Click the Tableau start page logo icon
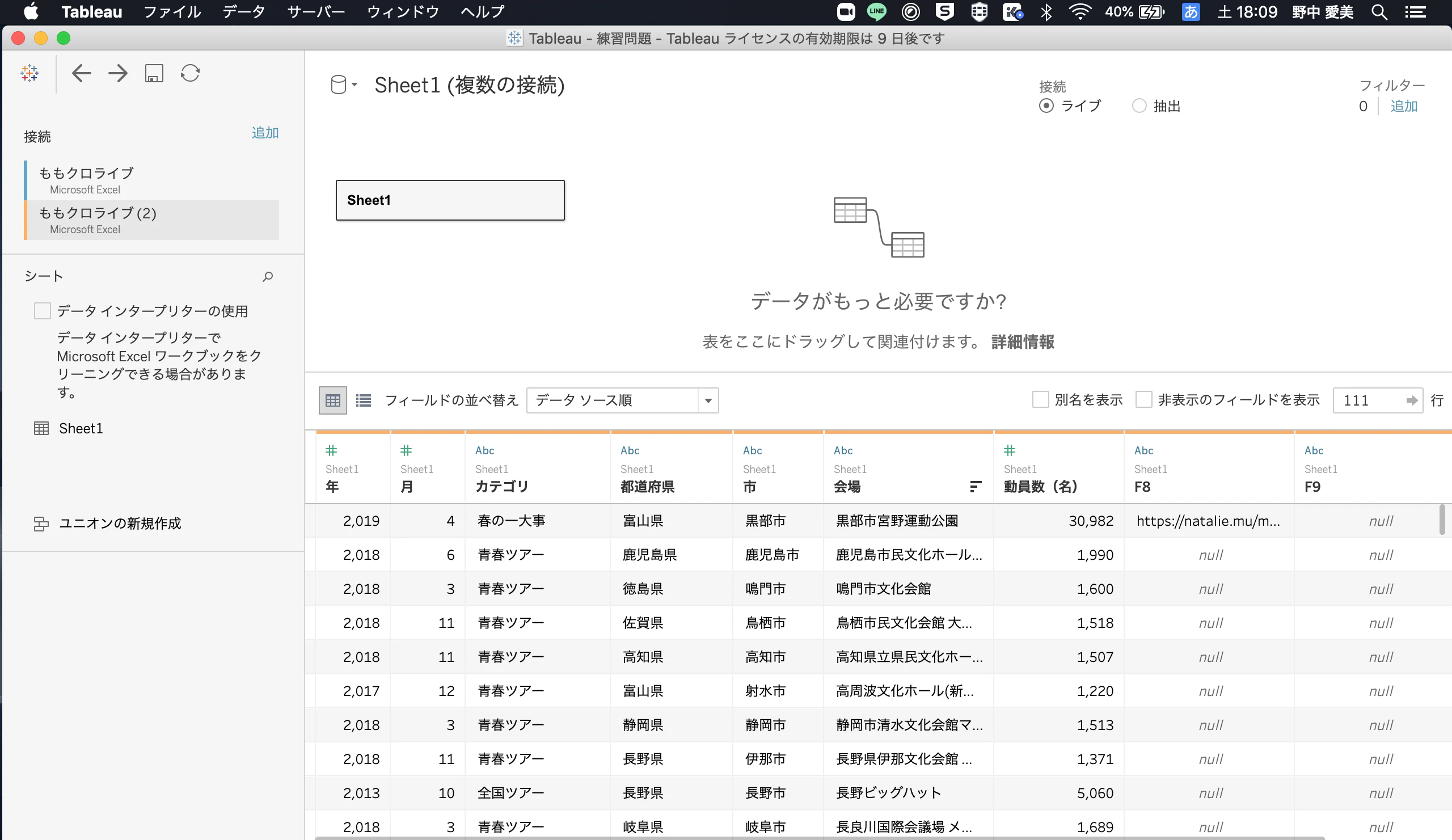This screenshot has width=1452, height=840. (29, 73)
